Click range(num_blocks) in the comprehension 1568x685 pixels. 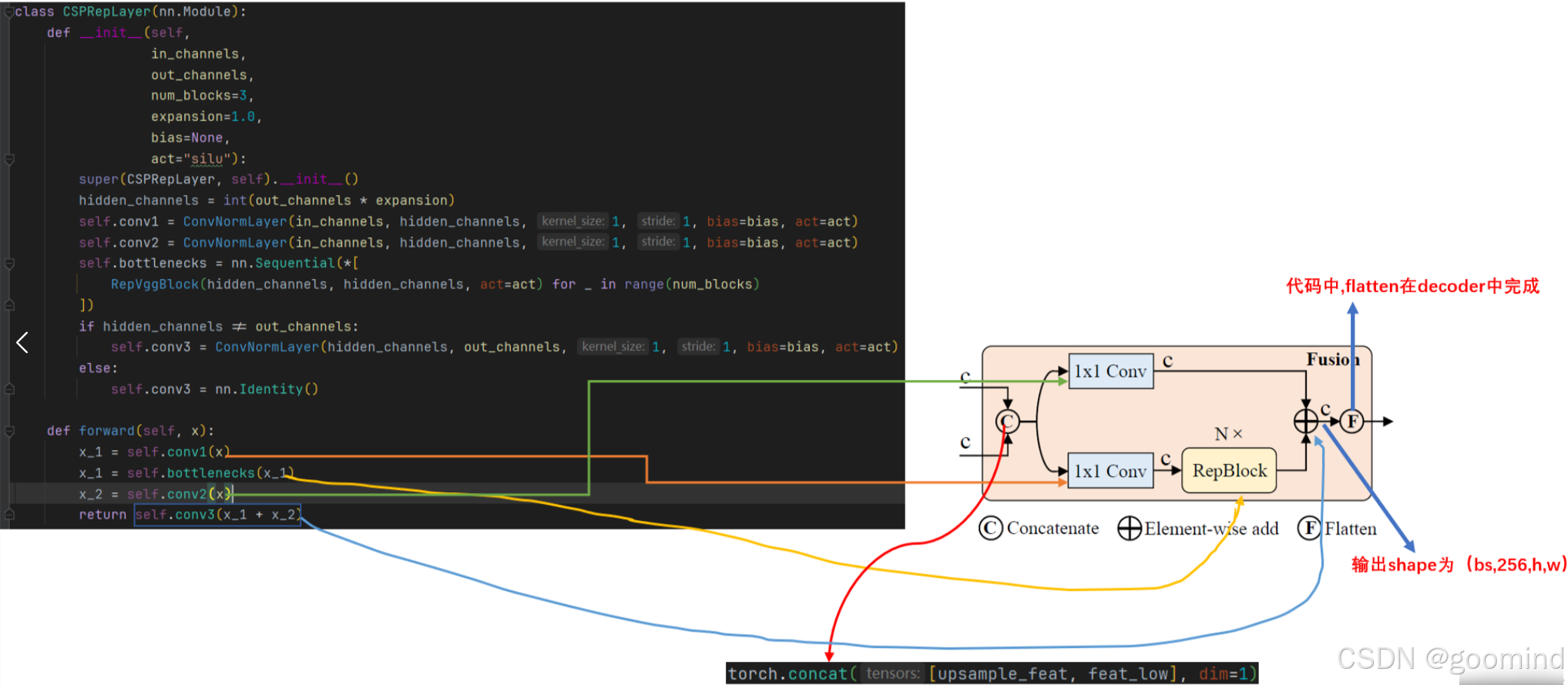click(x=691, y=284)
